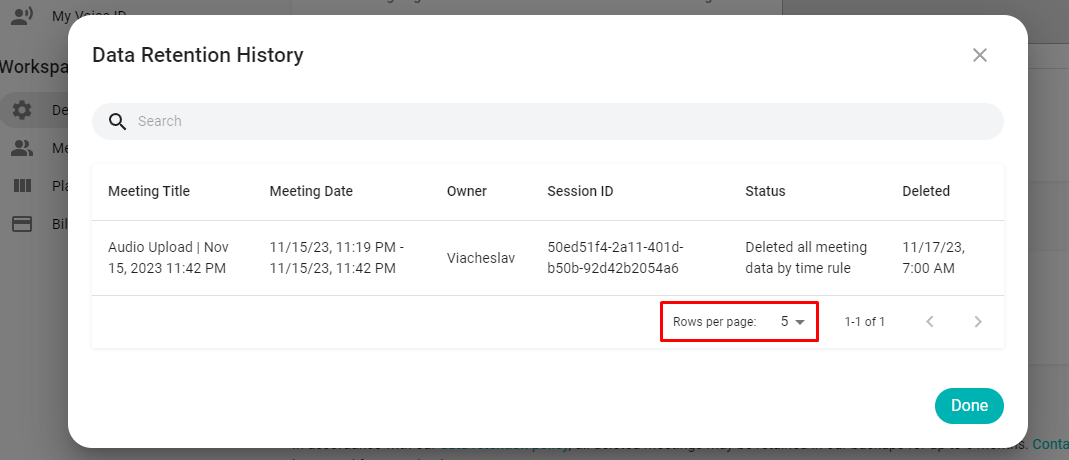
Task: Click the session ID value starting 50ed51f4
Action: click(614, 257)
